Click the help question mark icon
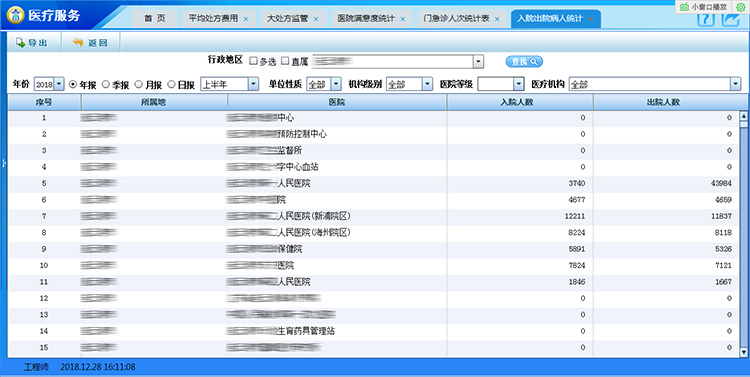The width and height of the screenshot is (750, 377). [x=706, y=20]
